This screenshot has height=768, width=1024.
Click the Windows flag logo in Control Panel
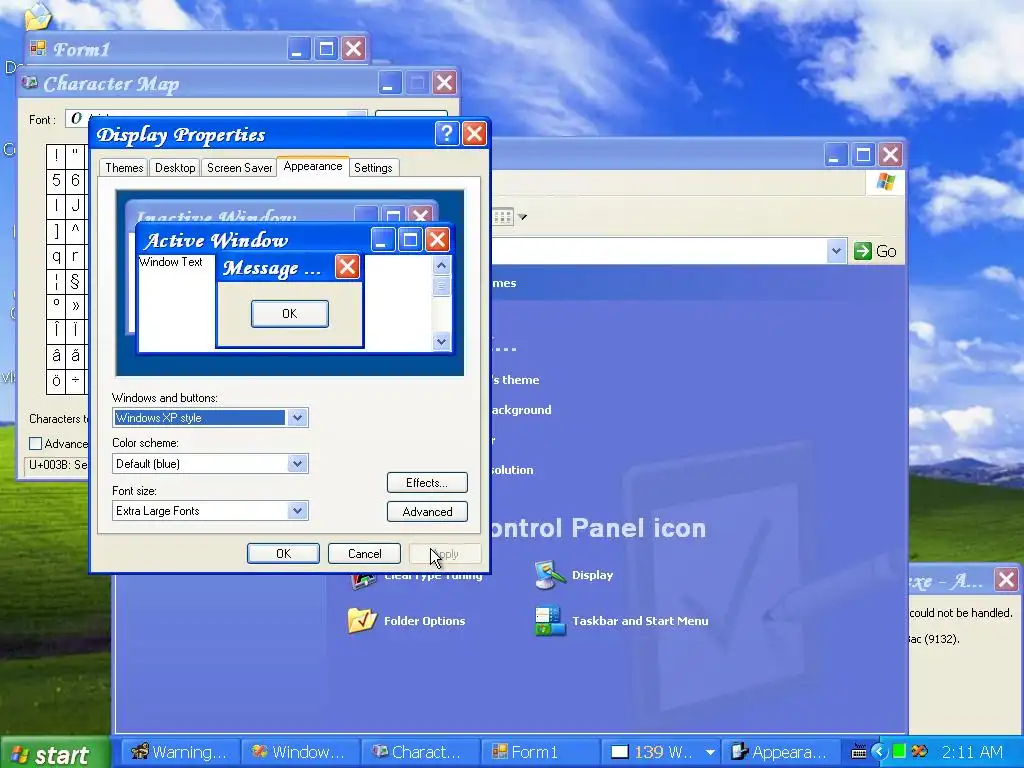click(886, 182)
